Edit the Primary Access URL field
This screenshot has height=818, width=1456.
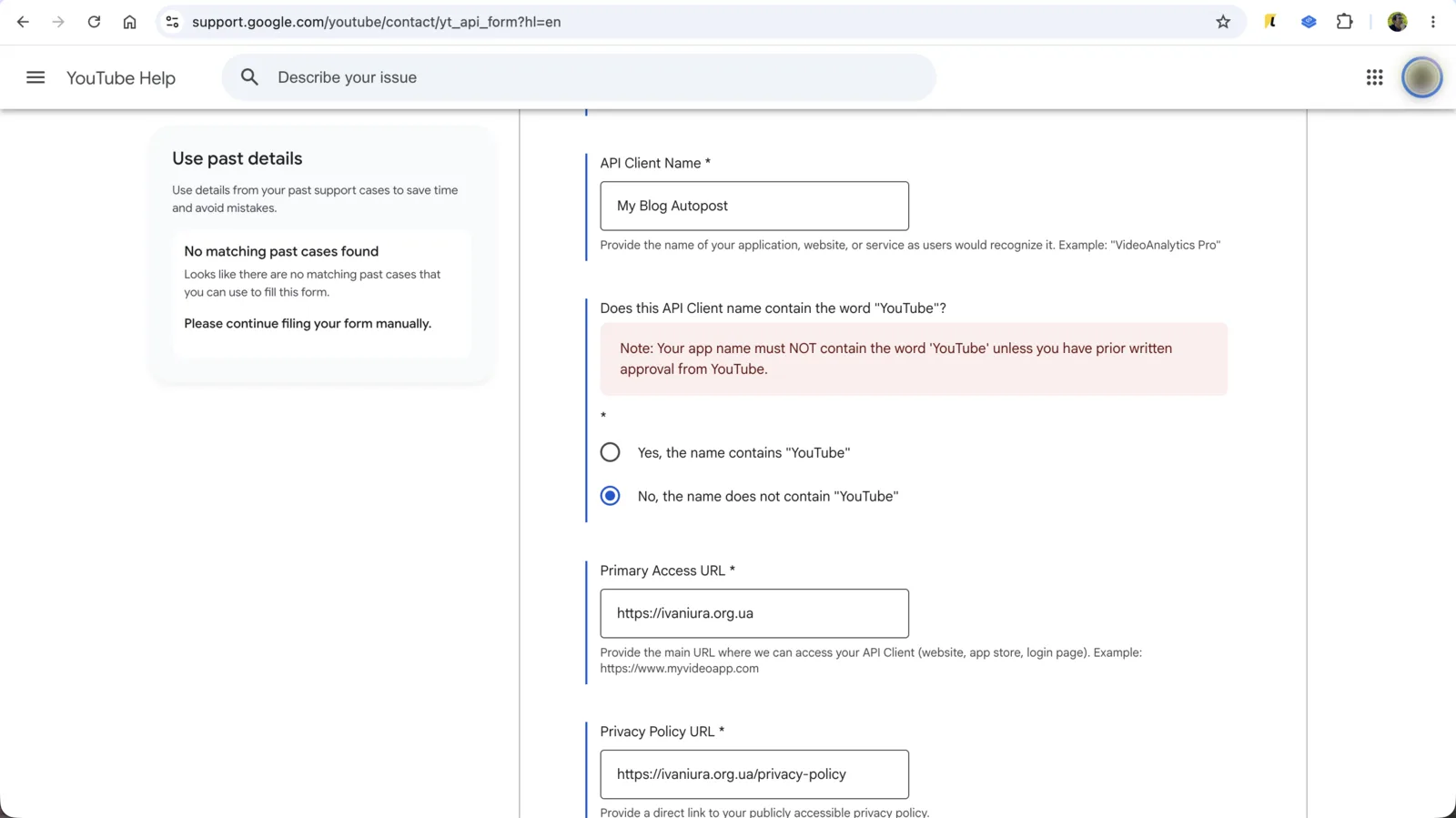click(x=754, y=613)
